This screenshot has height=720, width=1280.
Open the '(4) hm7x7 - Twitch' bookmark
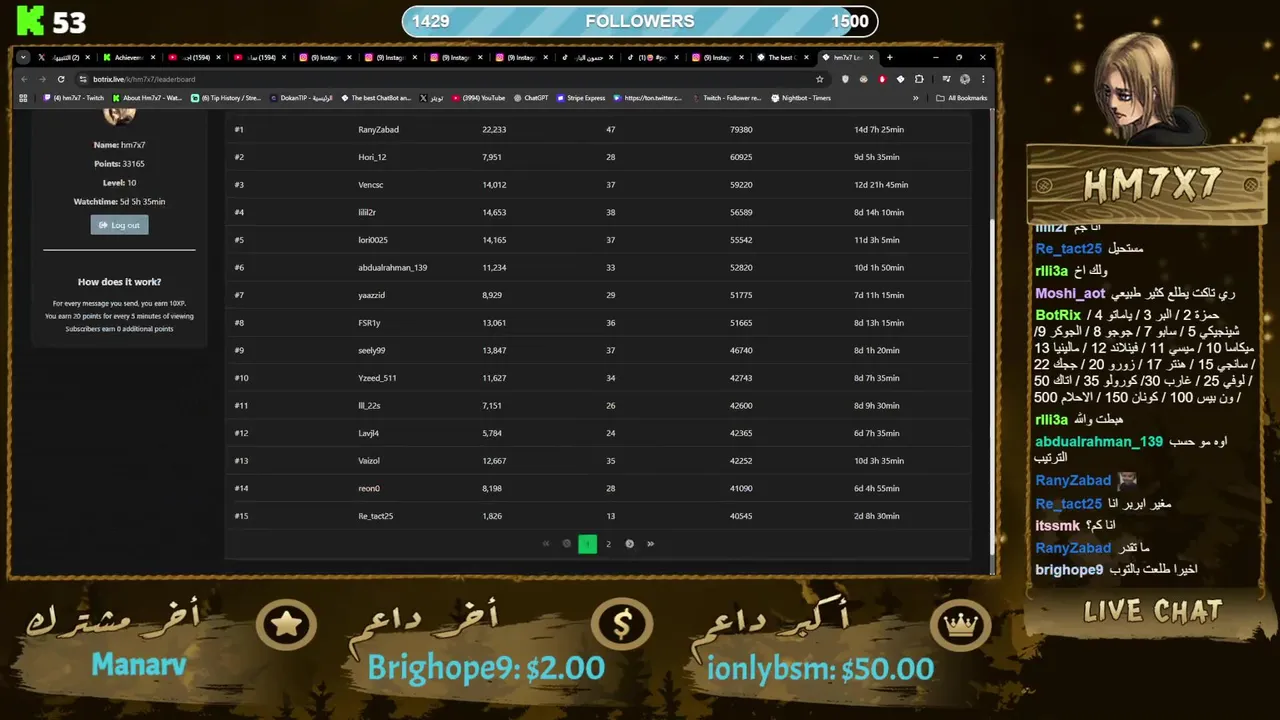coord(74,98)
